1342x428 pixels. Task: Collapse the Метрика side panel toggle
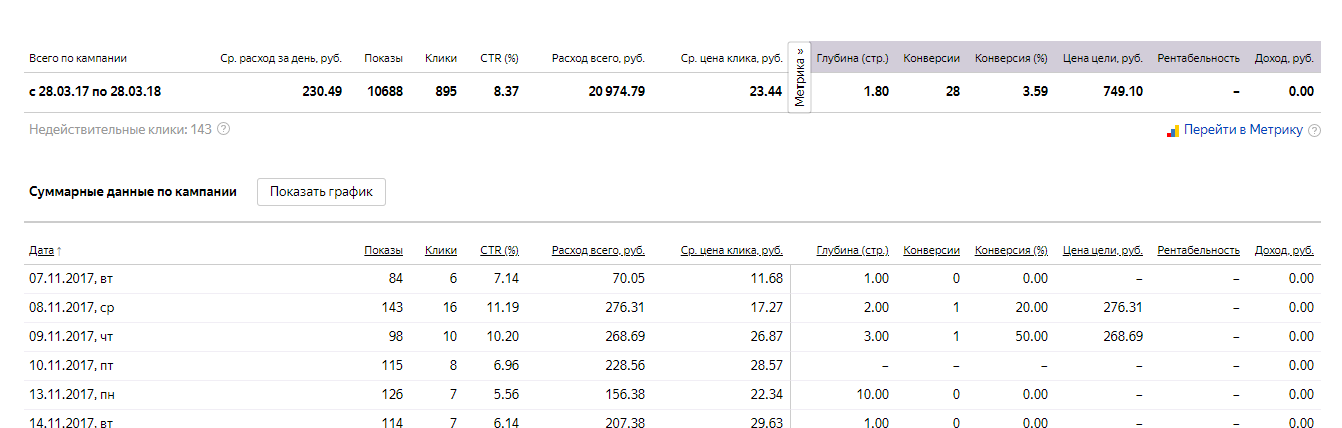pos(799,78)
